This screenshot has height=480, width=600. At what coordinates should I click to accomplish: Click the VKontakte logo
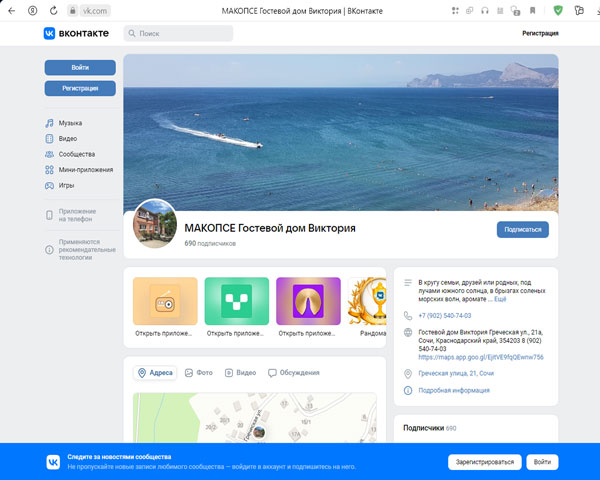[x=76, y=33]
